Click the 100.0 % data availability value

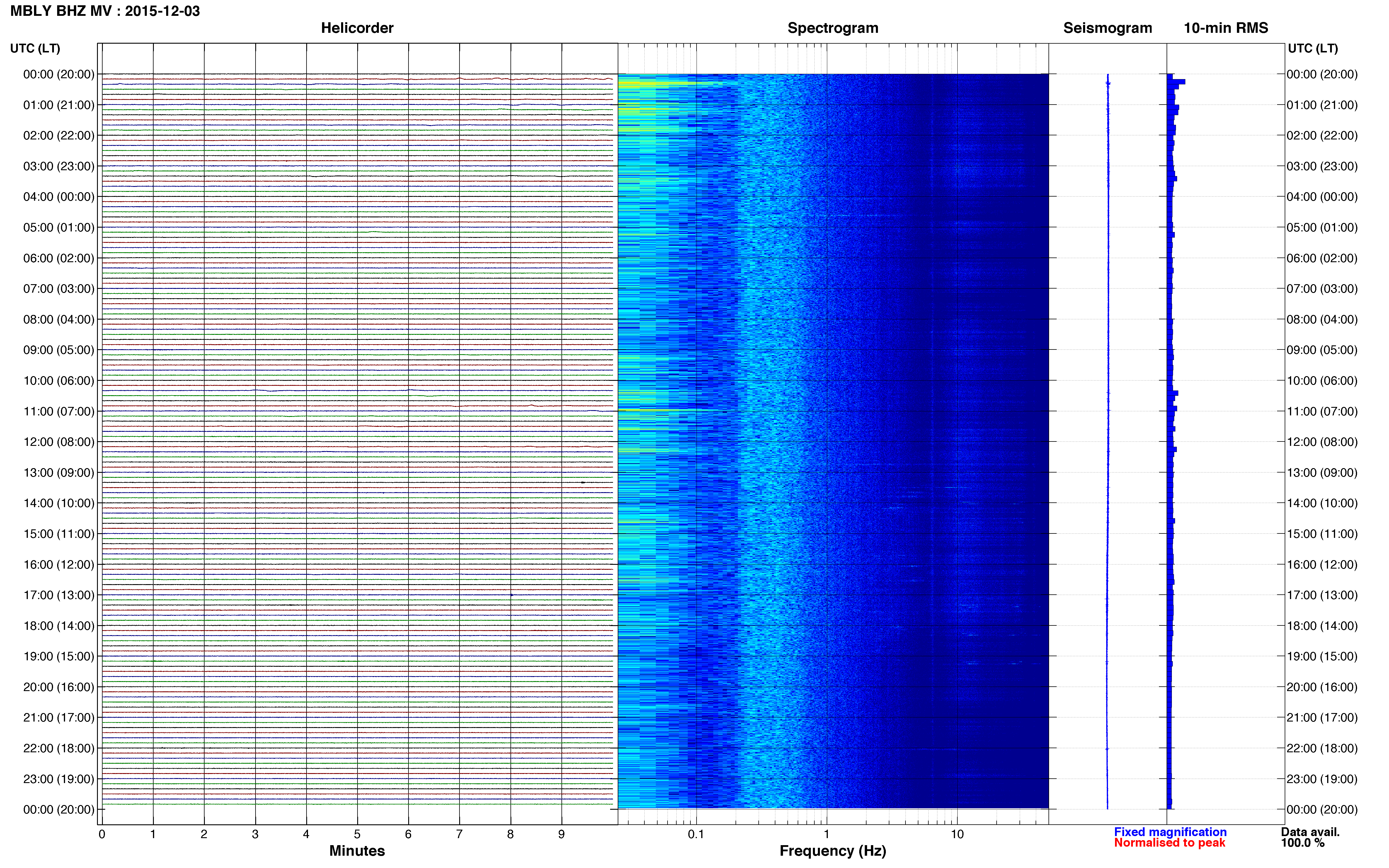point(1302,843)
